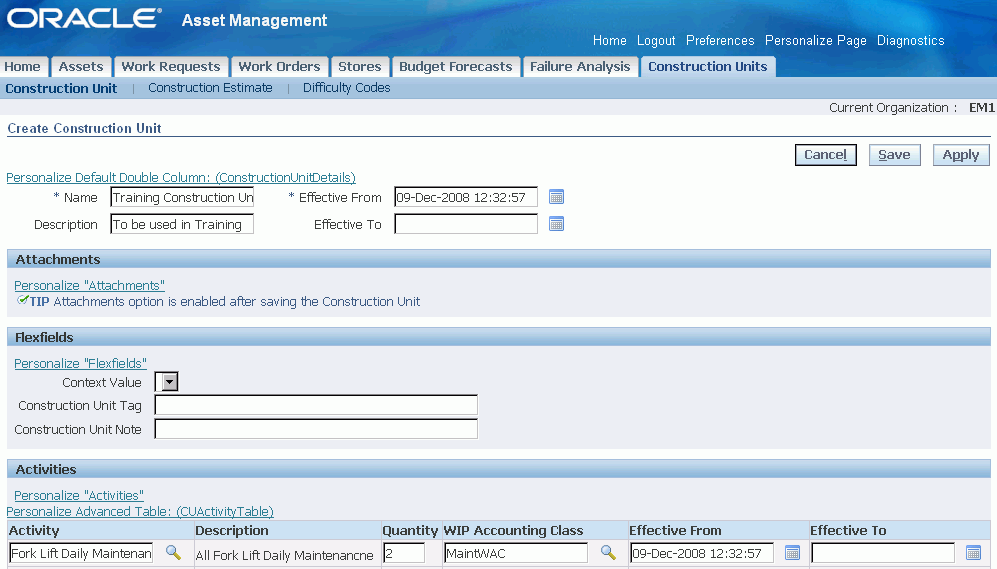Open the Construction Unit subtab

point(61,88)
